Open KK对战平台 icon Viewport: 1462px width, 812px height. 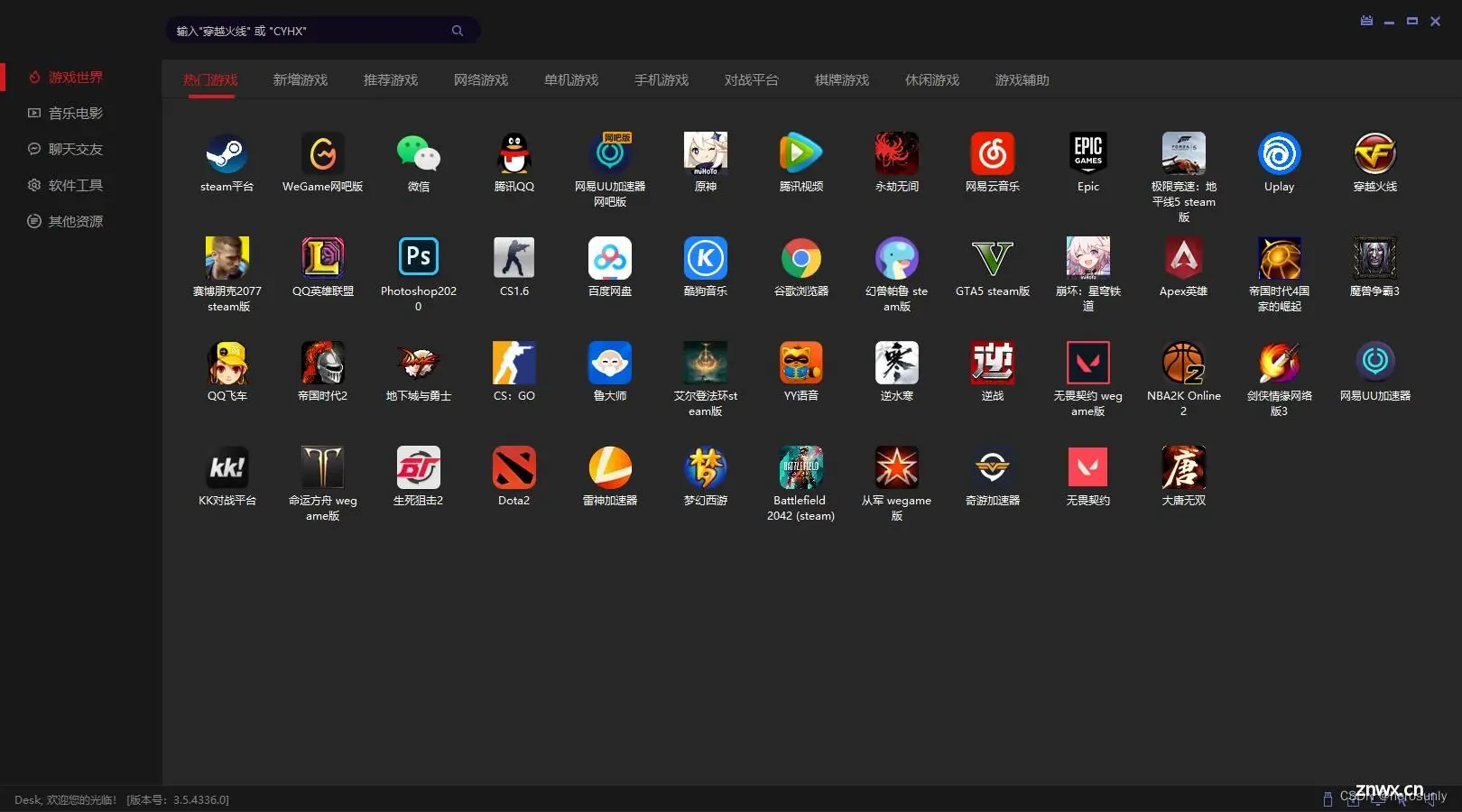click(227, 468)
